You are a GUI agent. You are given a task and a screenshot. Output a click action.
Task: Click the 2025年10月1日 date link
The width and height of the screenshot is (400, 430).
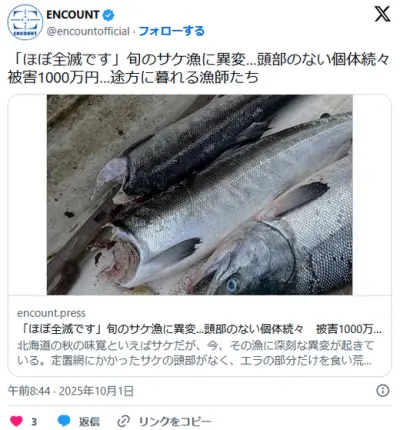click(96, 391)
